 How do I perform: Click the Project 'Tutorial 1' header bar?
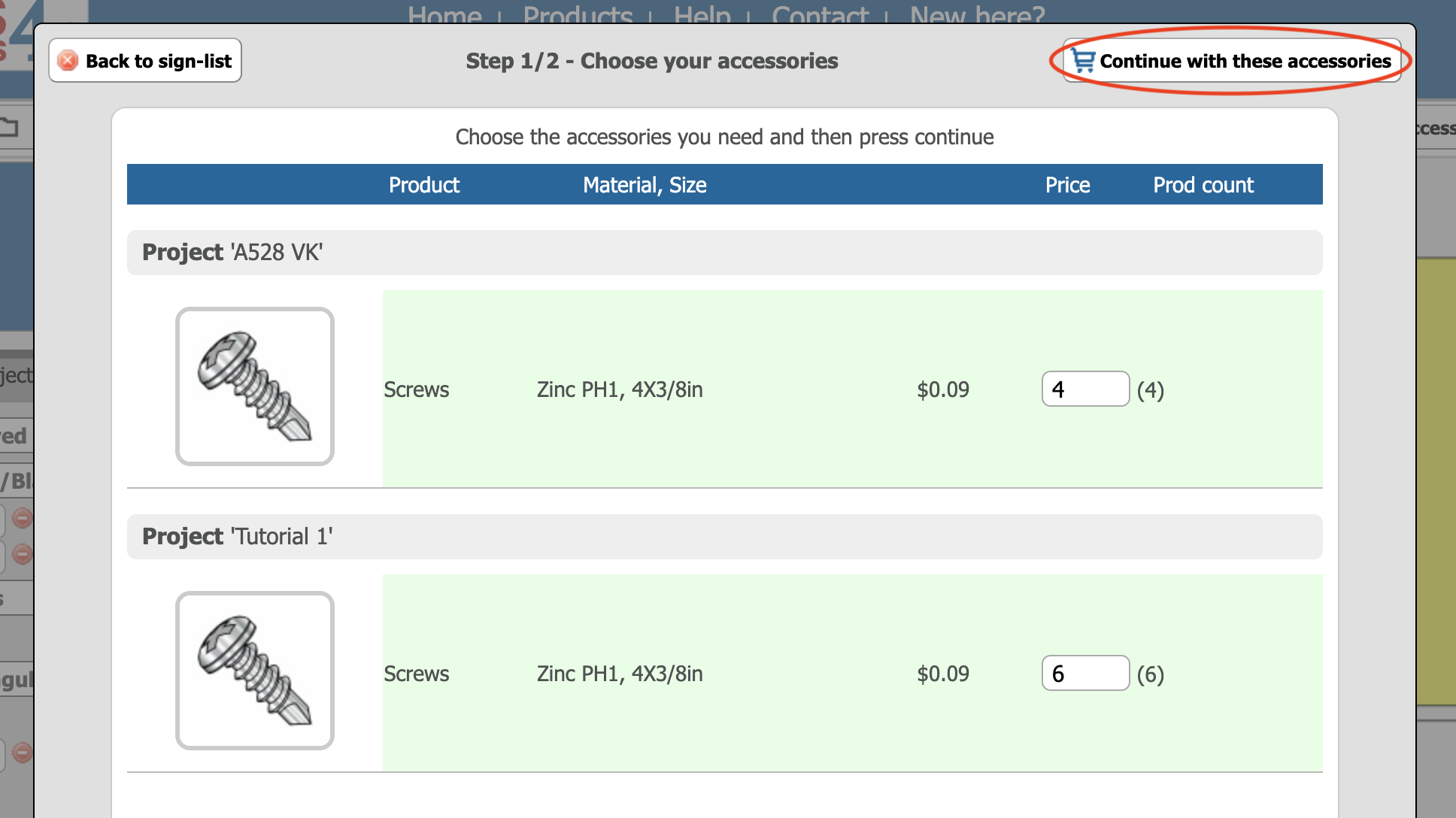coord(724,537)
